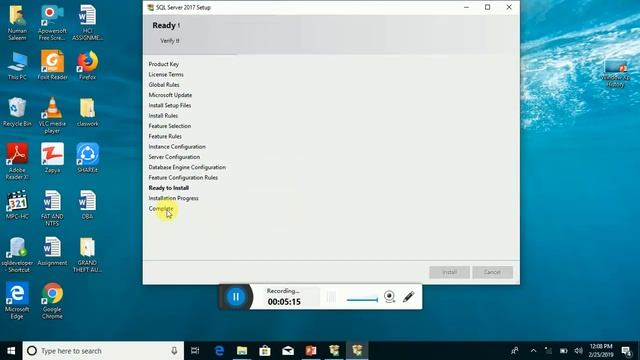Image resolution: width=640 pixels, height=360 pixels.
Task: Select the GRAND THEFT AU folder icon
Action: [x=87, y=255]
